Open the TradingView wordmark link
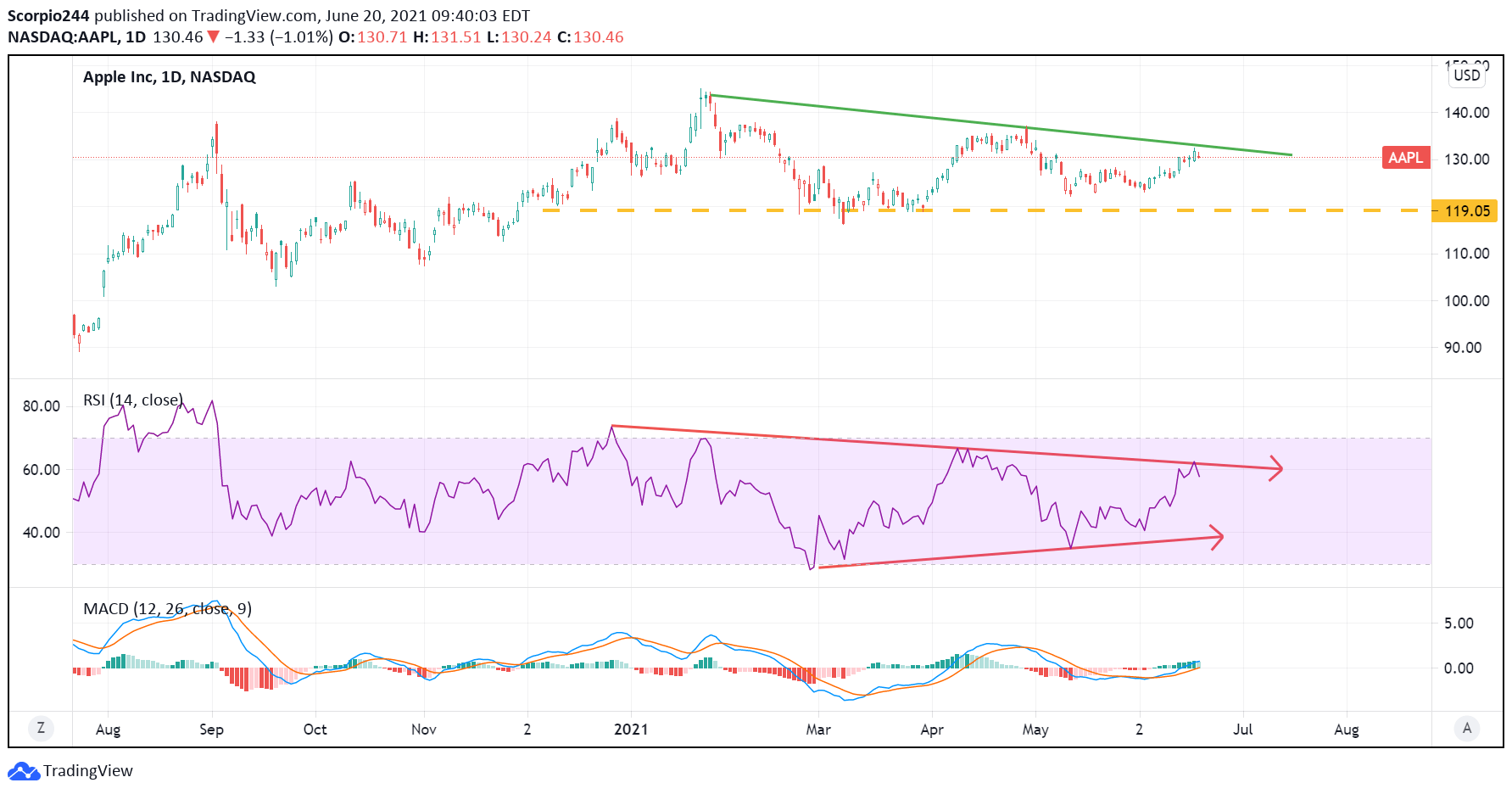Viewport: 1512px width, 794px height. 88,771
